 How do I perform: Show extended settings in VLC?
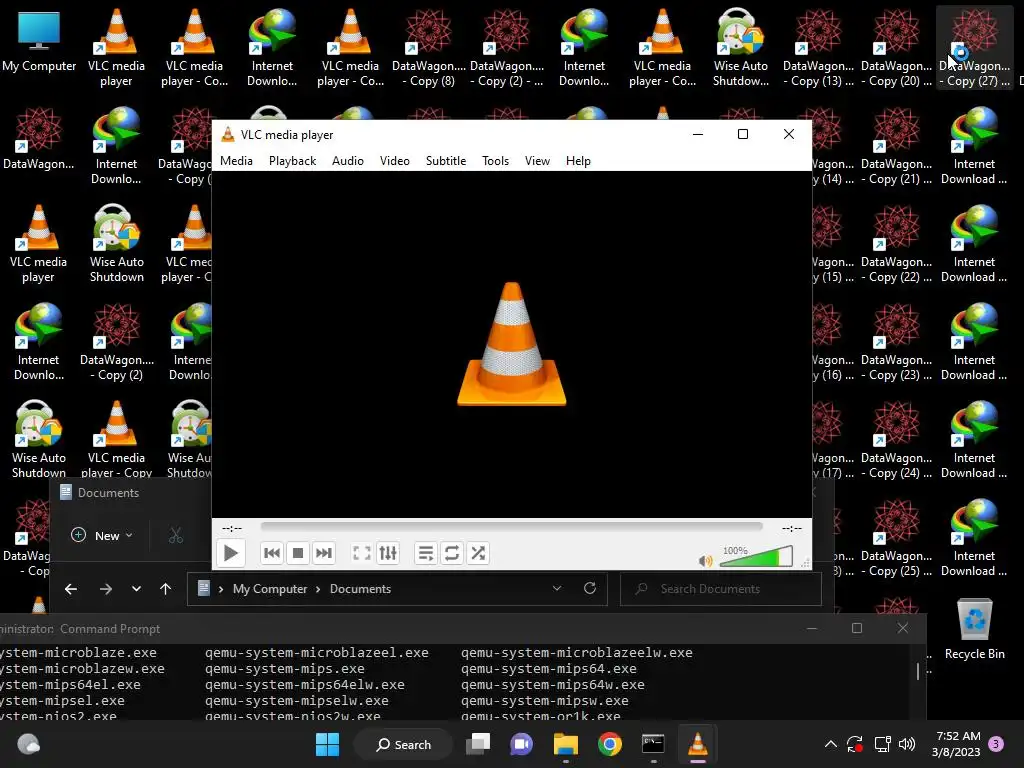click(388, 553)
